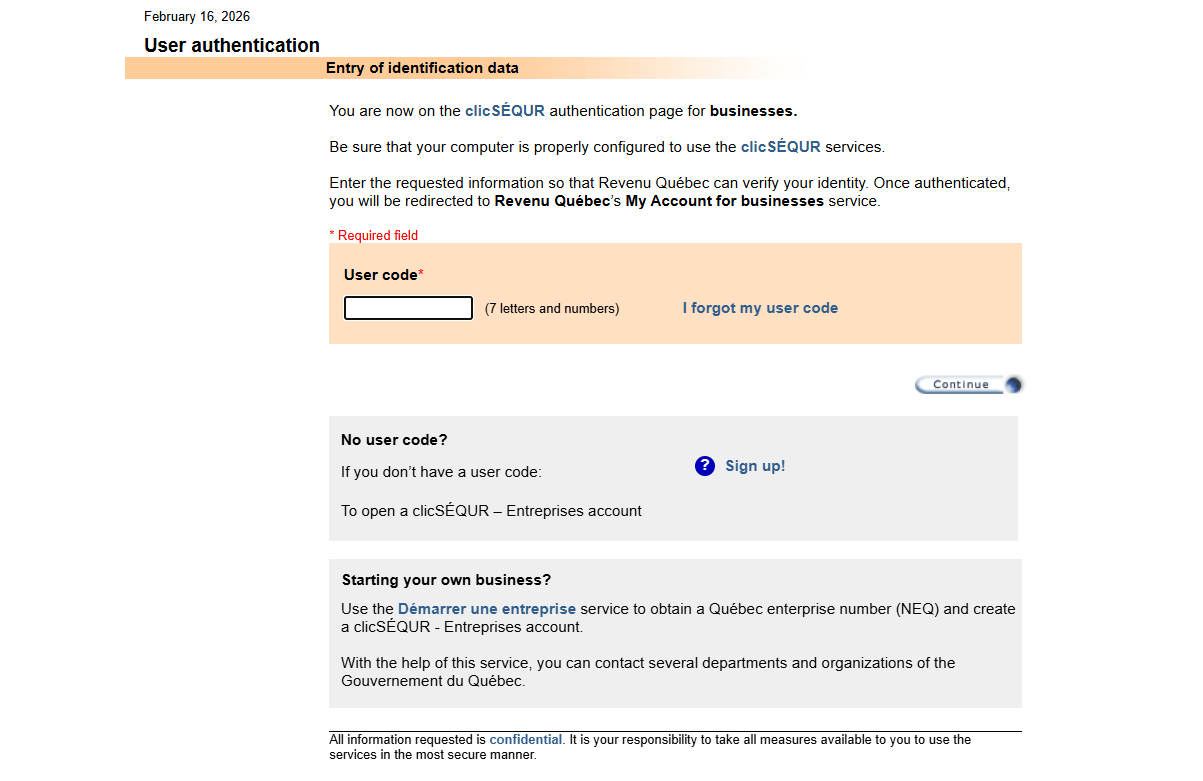Click the round arrow icon on Continue
Image resolution: width=1203 pixels, height=781 pixels.
1013,385
